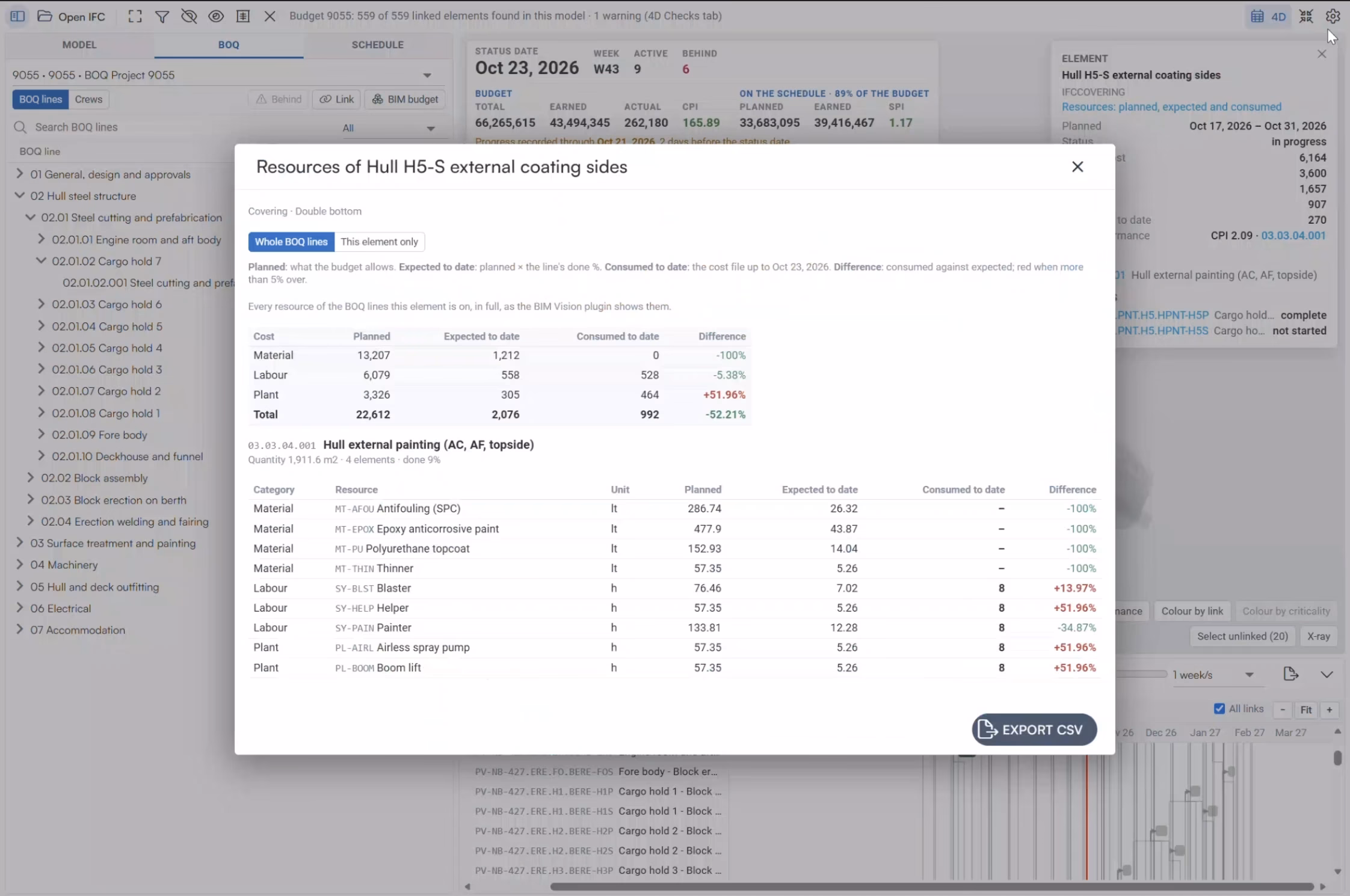1350x896 pixels.
Task: Switch to This element only view
Action: (379, 242)
